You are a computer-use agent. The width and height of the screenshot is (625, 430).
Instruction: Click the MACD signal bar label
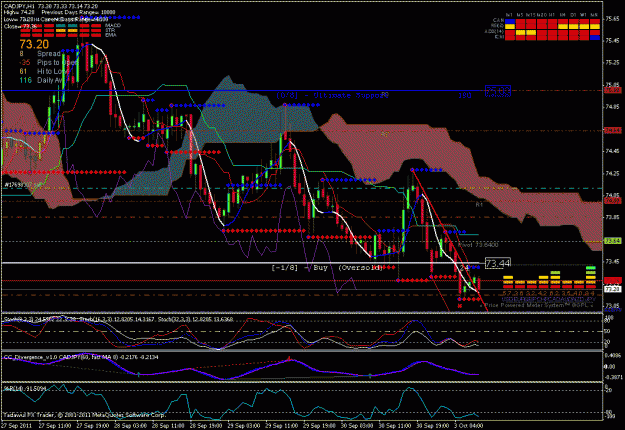click(113, 26)
